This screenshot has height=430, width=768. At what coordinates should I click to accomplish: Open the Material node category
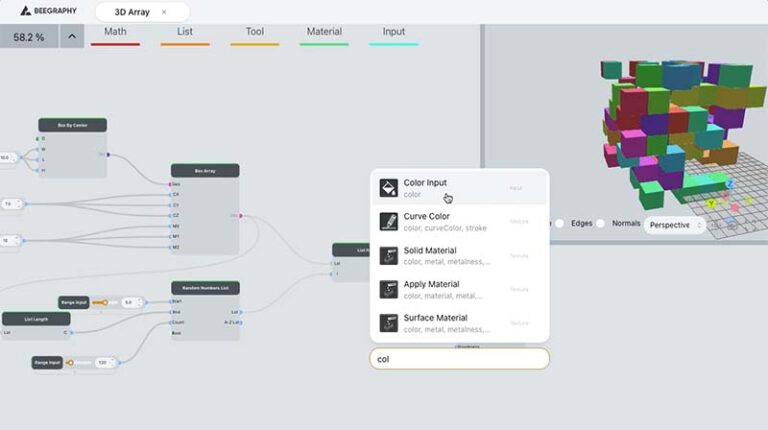click(x=324, y=32)
